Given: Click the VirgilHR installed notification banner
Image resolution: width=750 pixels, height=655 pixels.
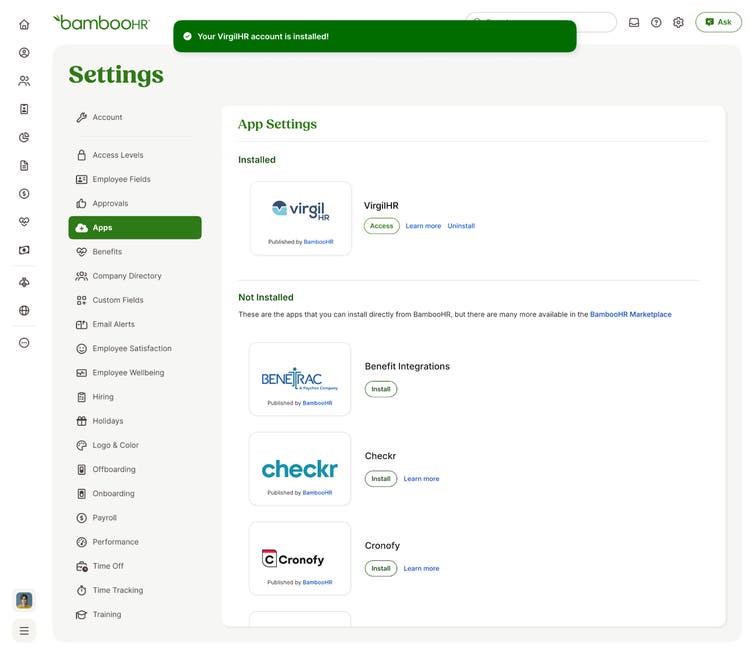Looking at the screenshot, I should (x=375, y=36).
